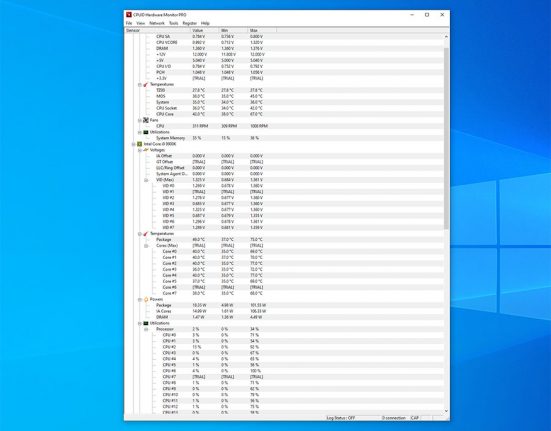This screenshot has width=551, height=431.
Task: Select the Intel Core i9 9900K label
Action: tap(160, 144)
